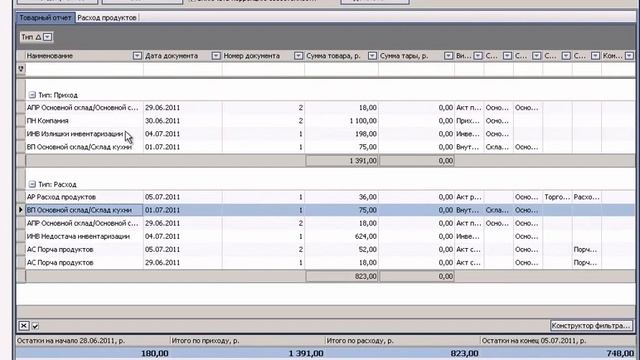The image size is (640, 360).
Task: Clear the filter with the X button
Action: click(24, 326)
